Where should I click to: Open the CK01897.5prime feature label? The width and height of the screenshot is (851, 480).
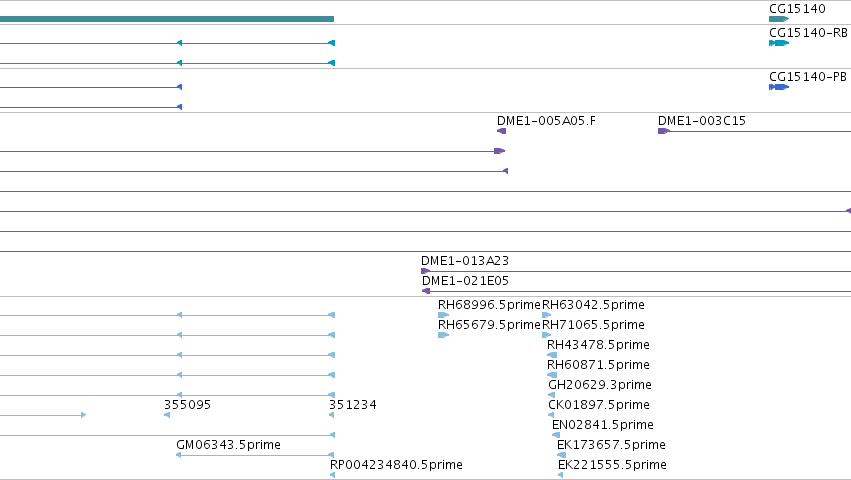coord(599,405)
